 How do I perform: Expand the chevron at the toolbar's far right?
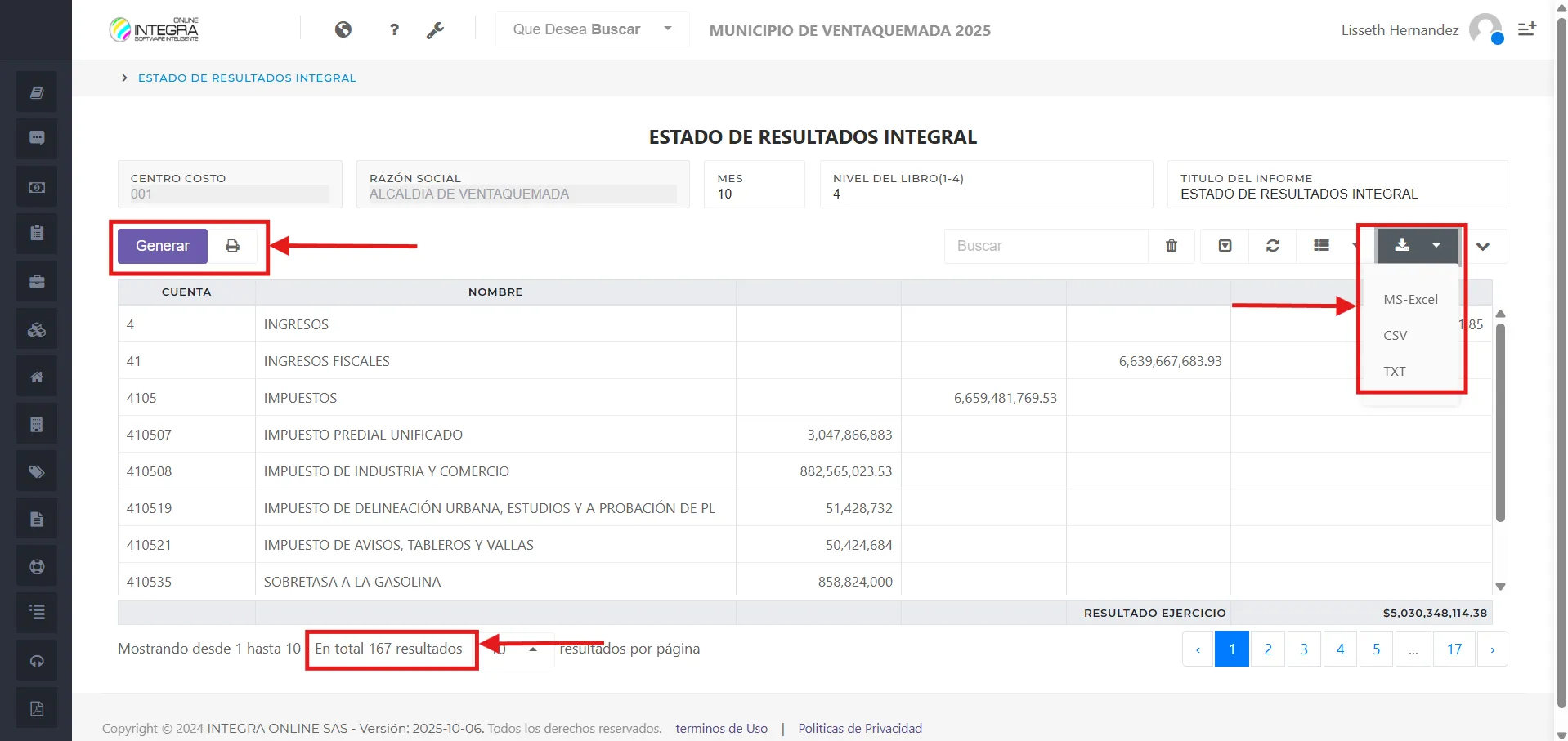pos(1485,245)
